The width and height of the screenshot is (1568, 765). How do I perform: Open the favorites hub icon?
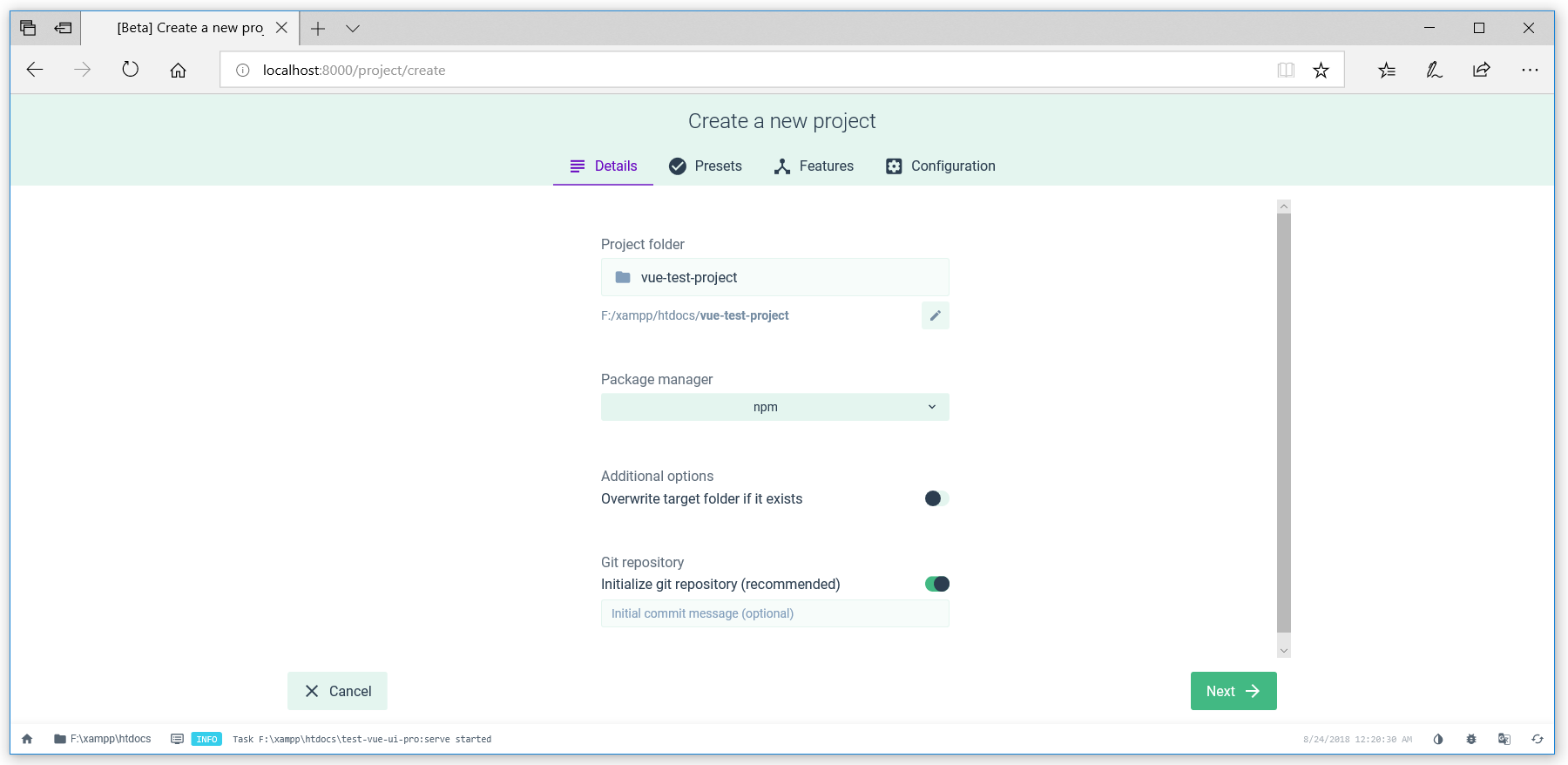1387,70
